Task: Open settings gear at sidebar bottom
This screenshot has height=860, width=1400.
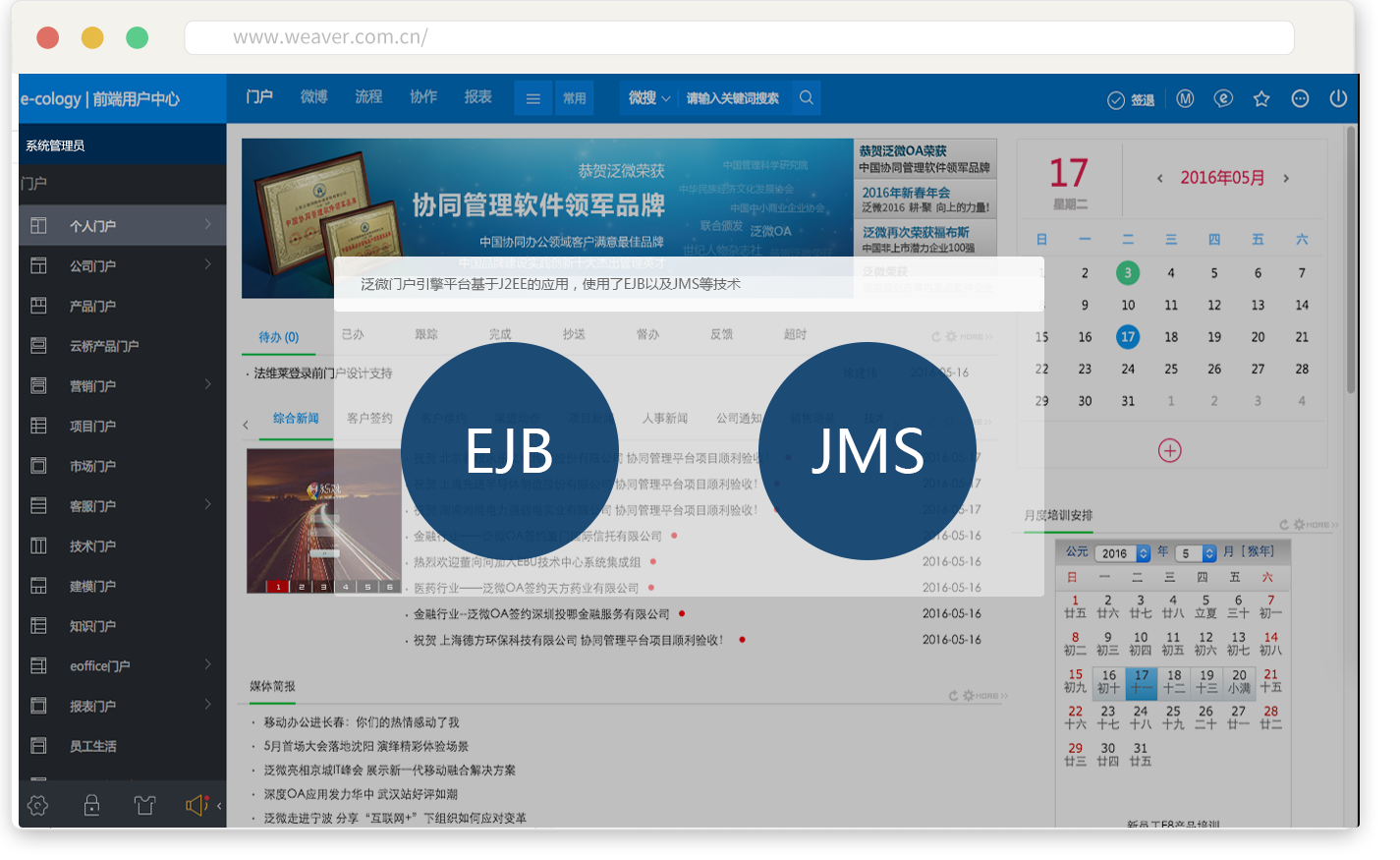Action: point(38,806)
